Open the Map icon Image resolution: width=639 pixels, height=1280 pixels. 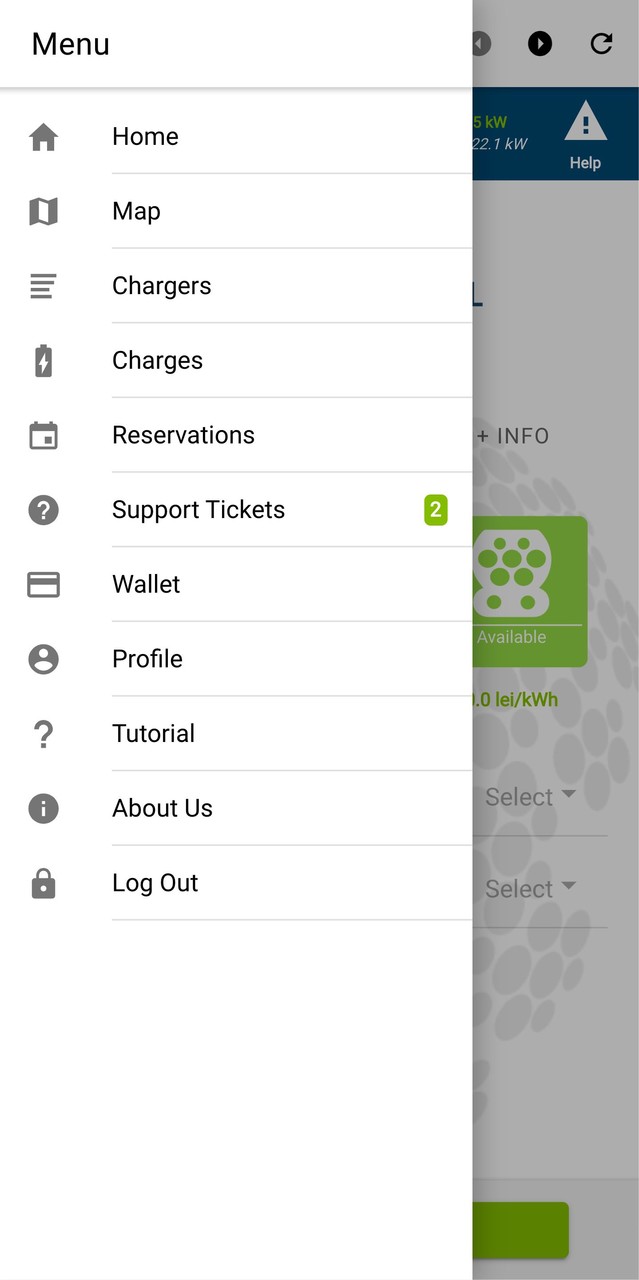click(x=43, y=211)
